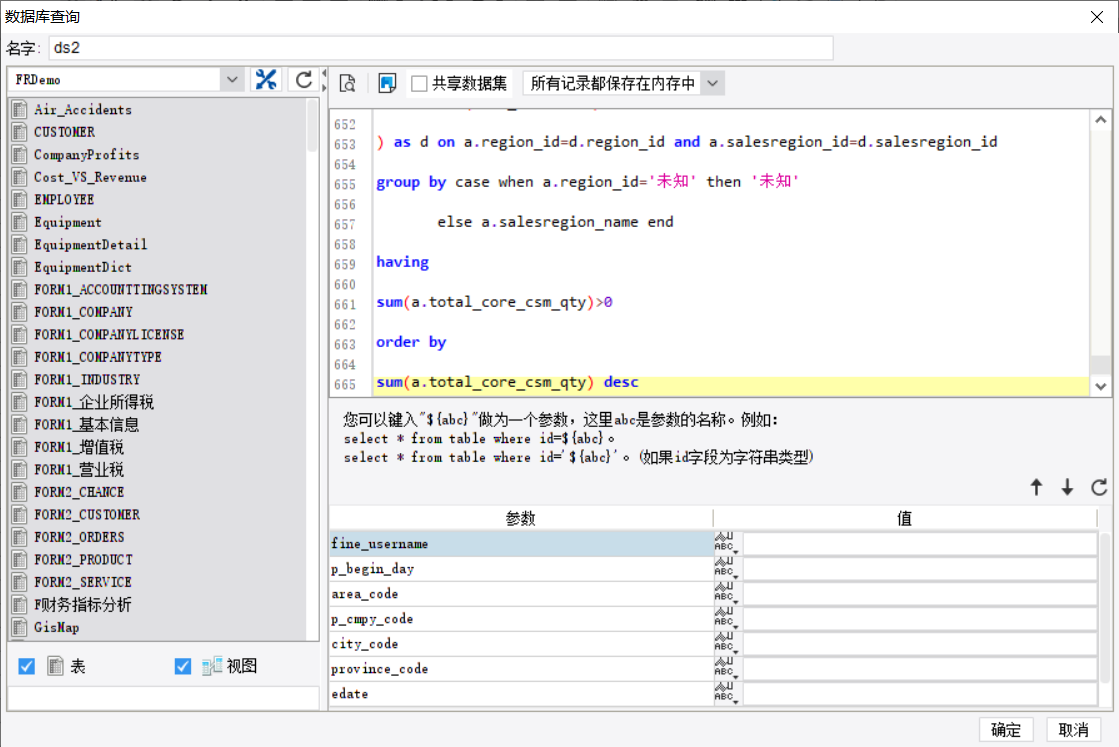Click the 取消 button
Viewport: 1119px width, 747px height.
[1073, 730]
